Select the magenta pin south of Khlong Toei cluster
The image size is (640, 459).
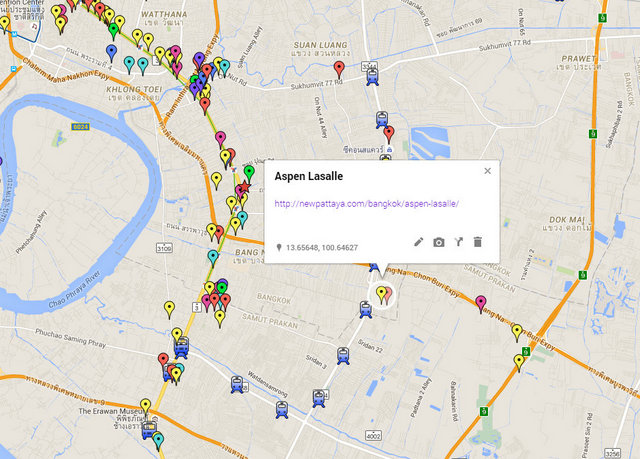[x=220, y=140]
